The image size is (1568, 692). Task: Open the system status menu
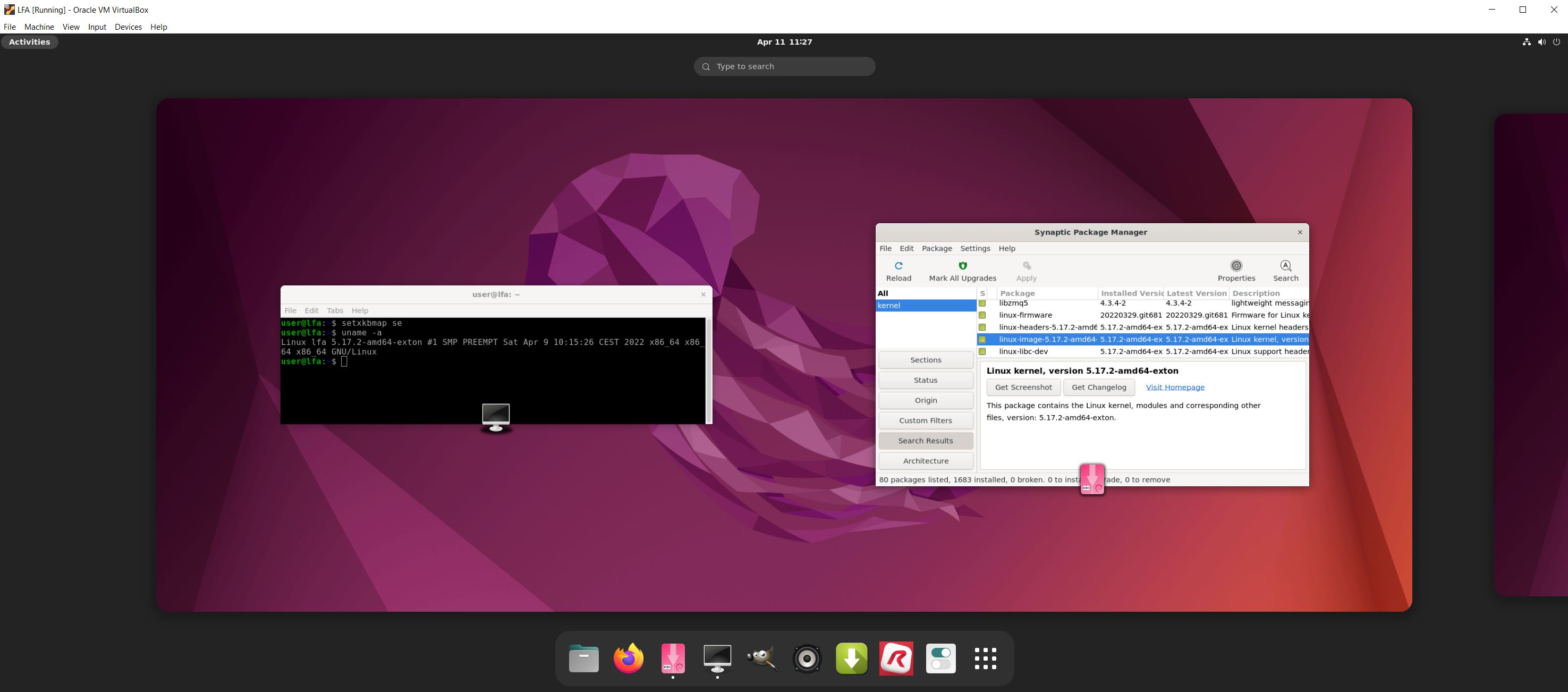tap(1541, 41)
